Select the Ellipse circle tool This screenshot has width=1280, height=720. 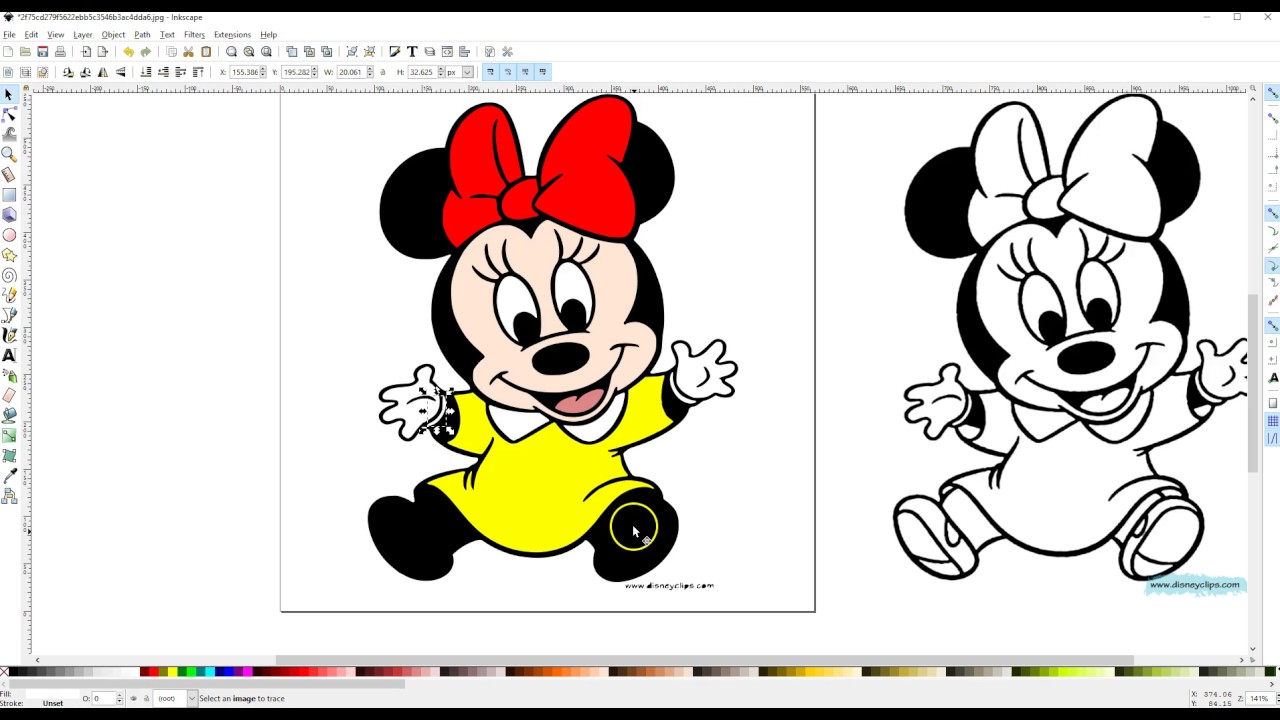coord(9,236)
